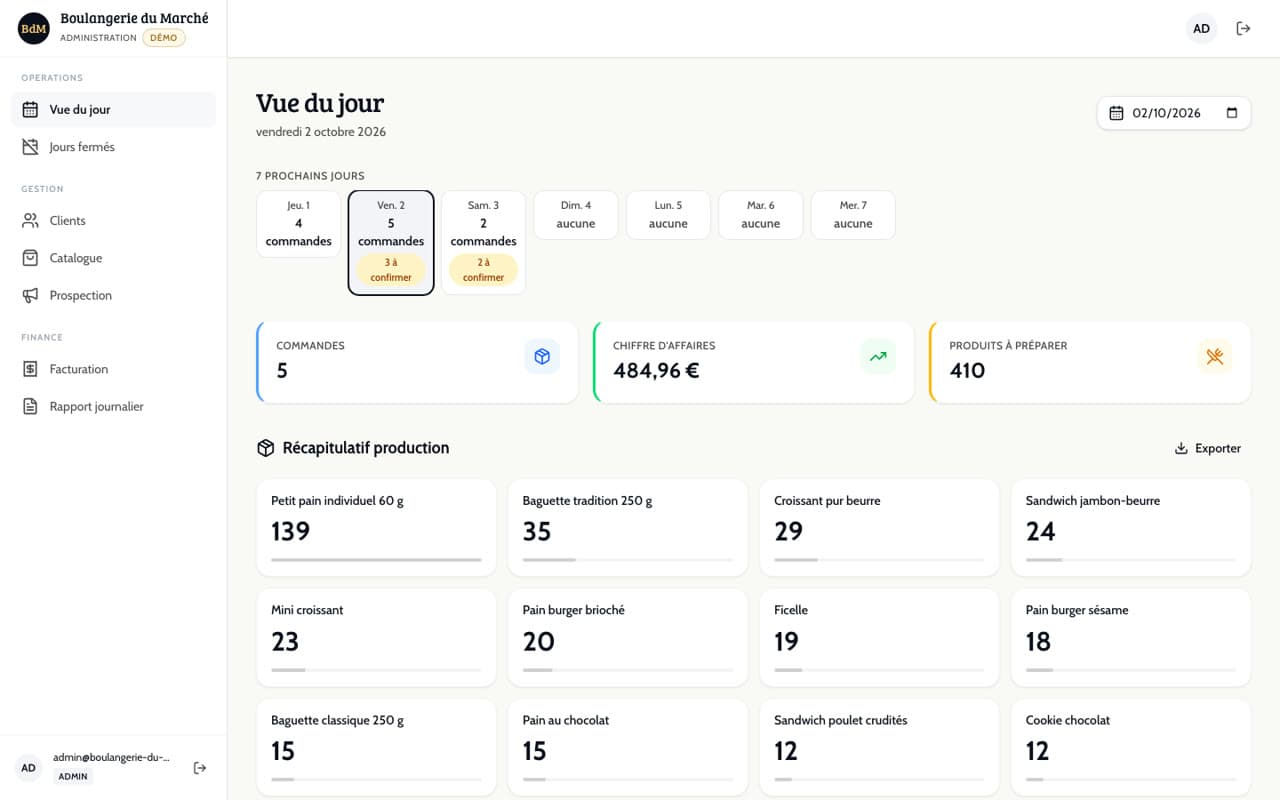Click the Exporter button
This screenshot has width=1280, height=800.
(1208, 449)
